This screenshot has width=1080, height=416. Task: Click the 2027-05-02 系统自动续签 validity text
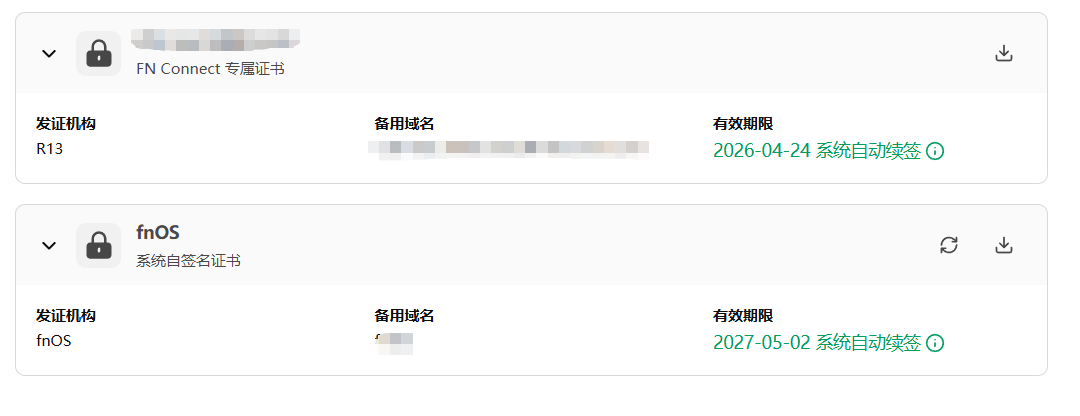click(816, 343)
